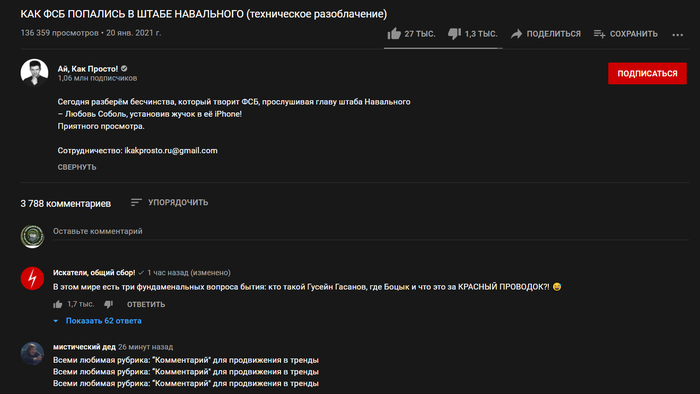700x394 pixels.
Task: Click the video title КАК ФСБ ПОПАЛИСЬ text
Action: pos(204,14)
